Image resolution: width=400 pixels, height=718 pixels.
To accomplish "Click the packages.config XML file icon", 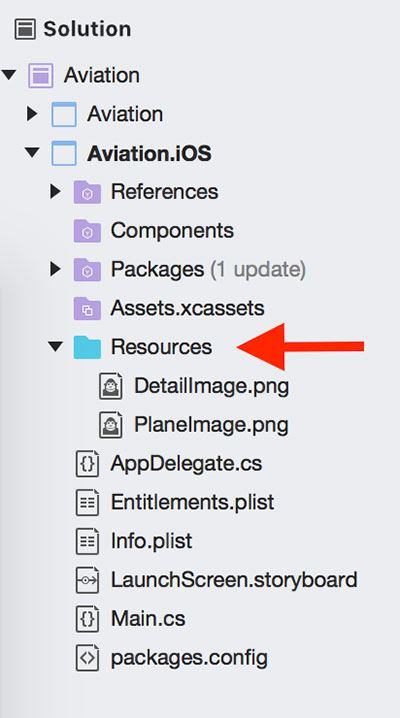I will [x=87, y=658].
